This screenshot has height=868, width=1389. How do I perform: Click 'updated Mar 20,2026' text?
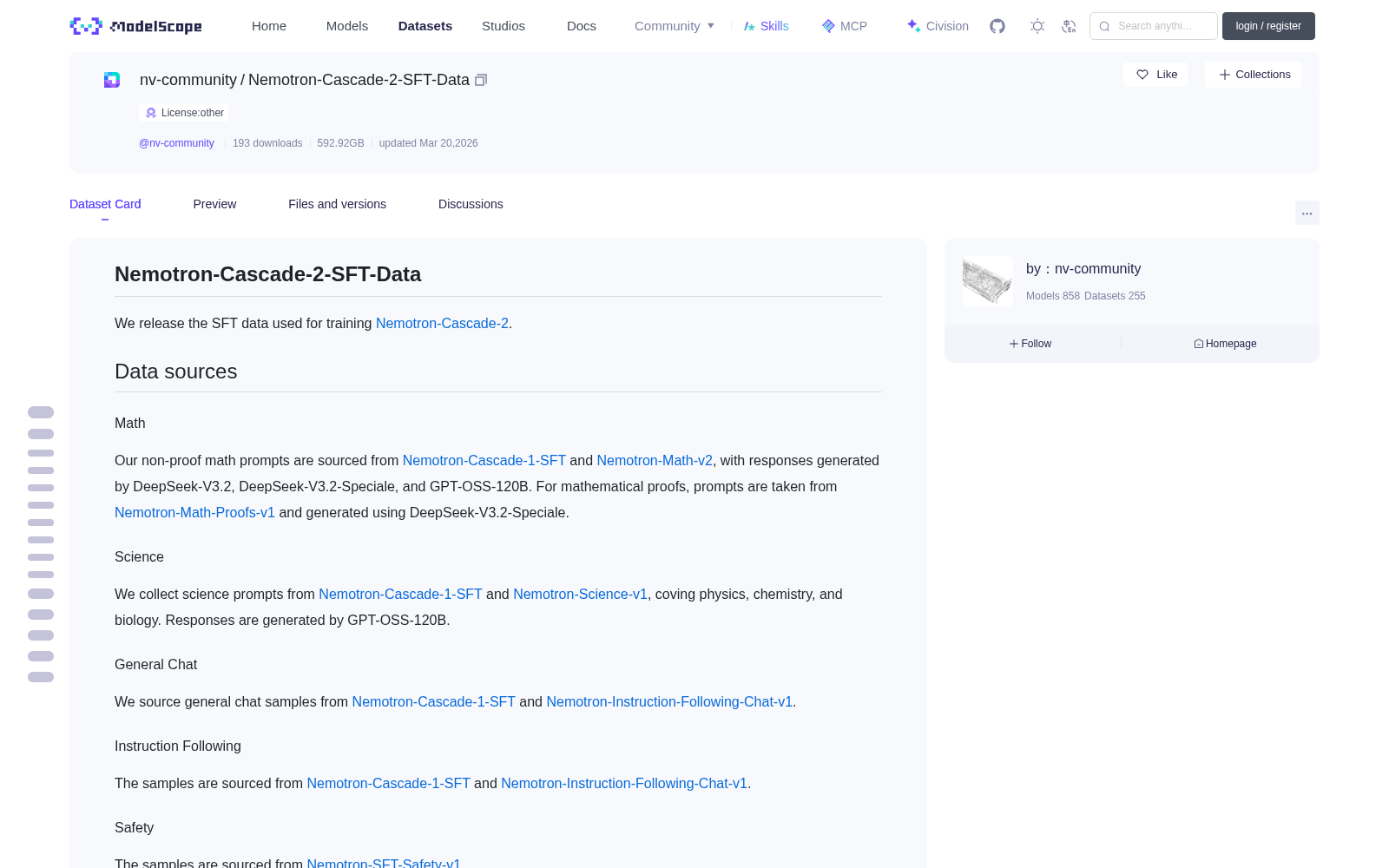tap(428, 143)
